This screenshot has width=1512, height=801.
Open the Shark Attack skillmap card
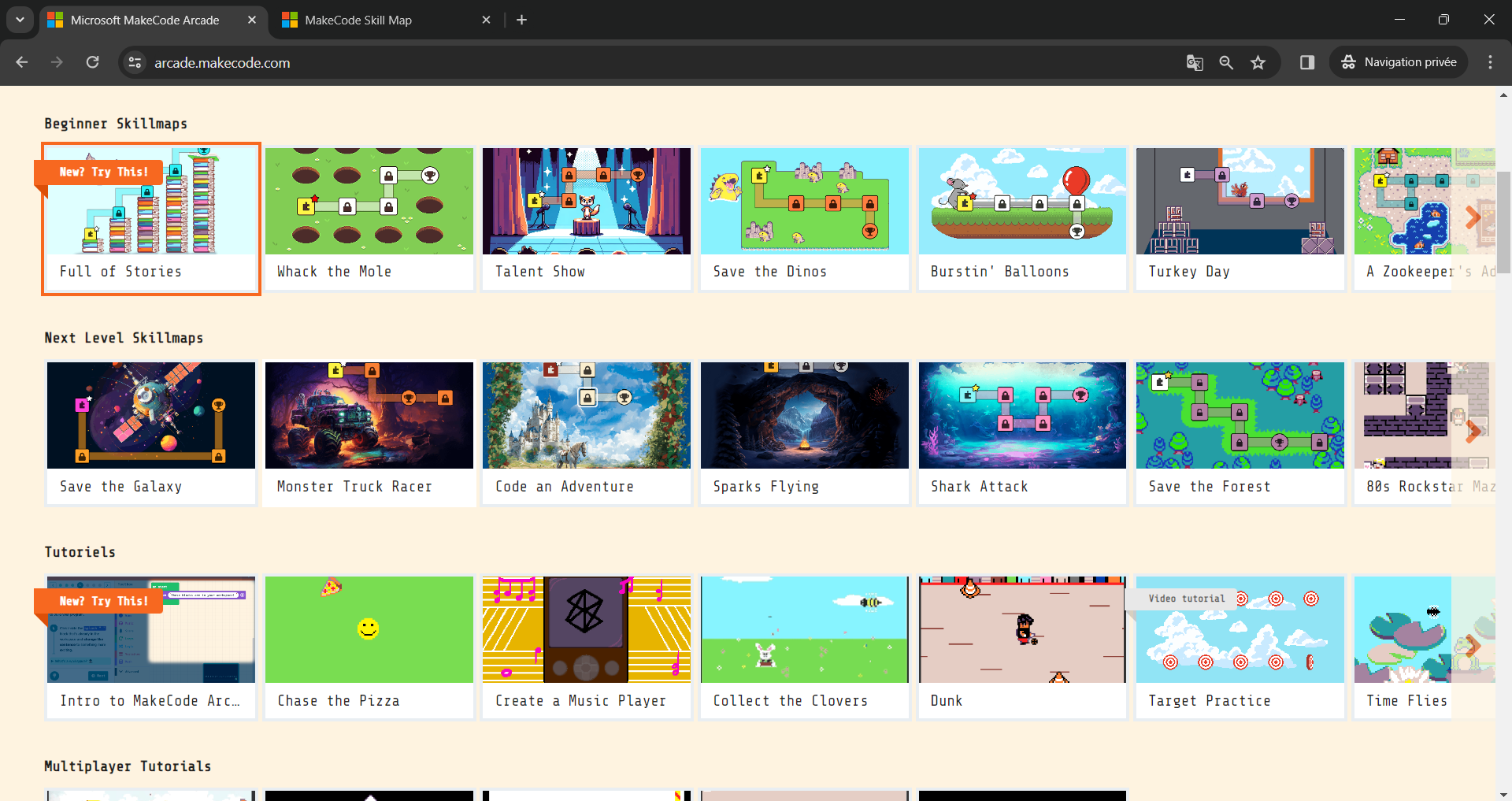coord(1022,432)
